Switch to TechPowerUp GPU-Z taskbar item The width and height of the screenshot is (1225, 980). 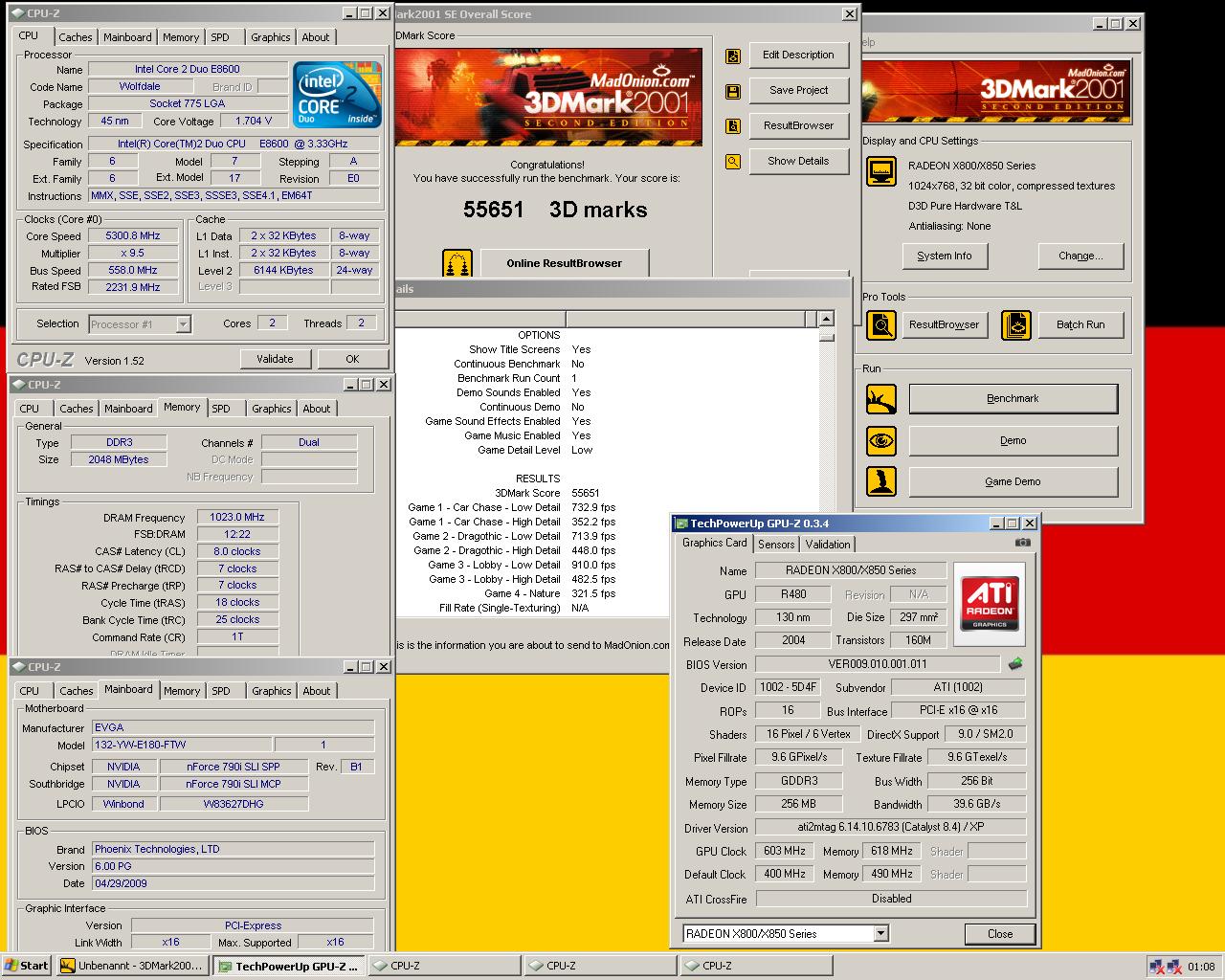click(289, 966)
